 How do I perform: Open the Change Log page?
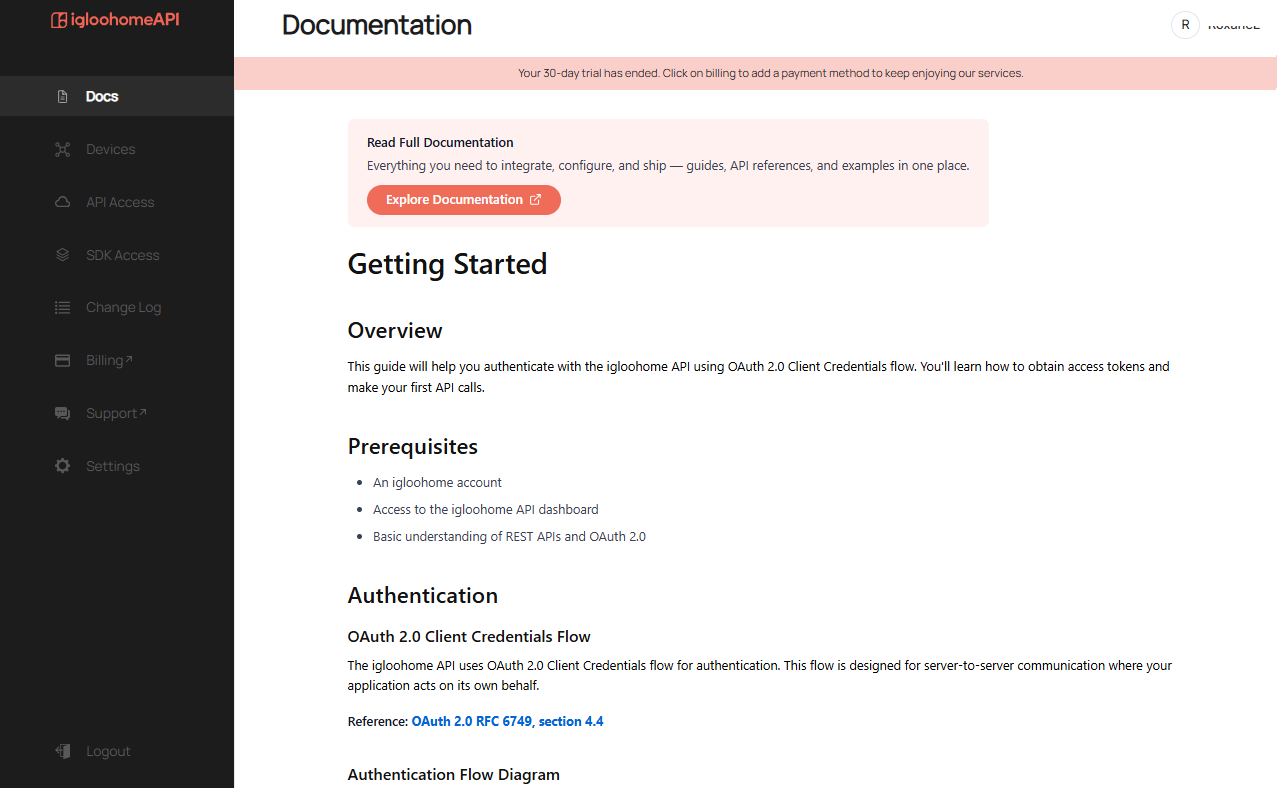tap(117, 307)
